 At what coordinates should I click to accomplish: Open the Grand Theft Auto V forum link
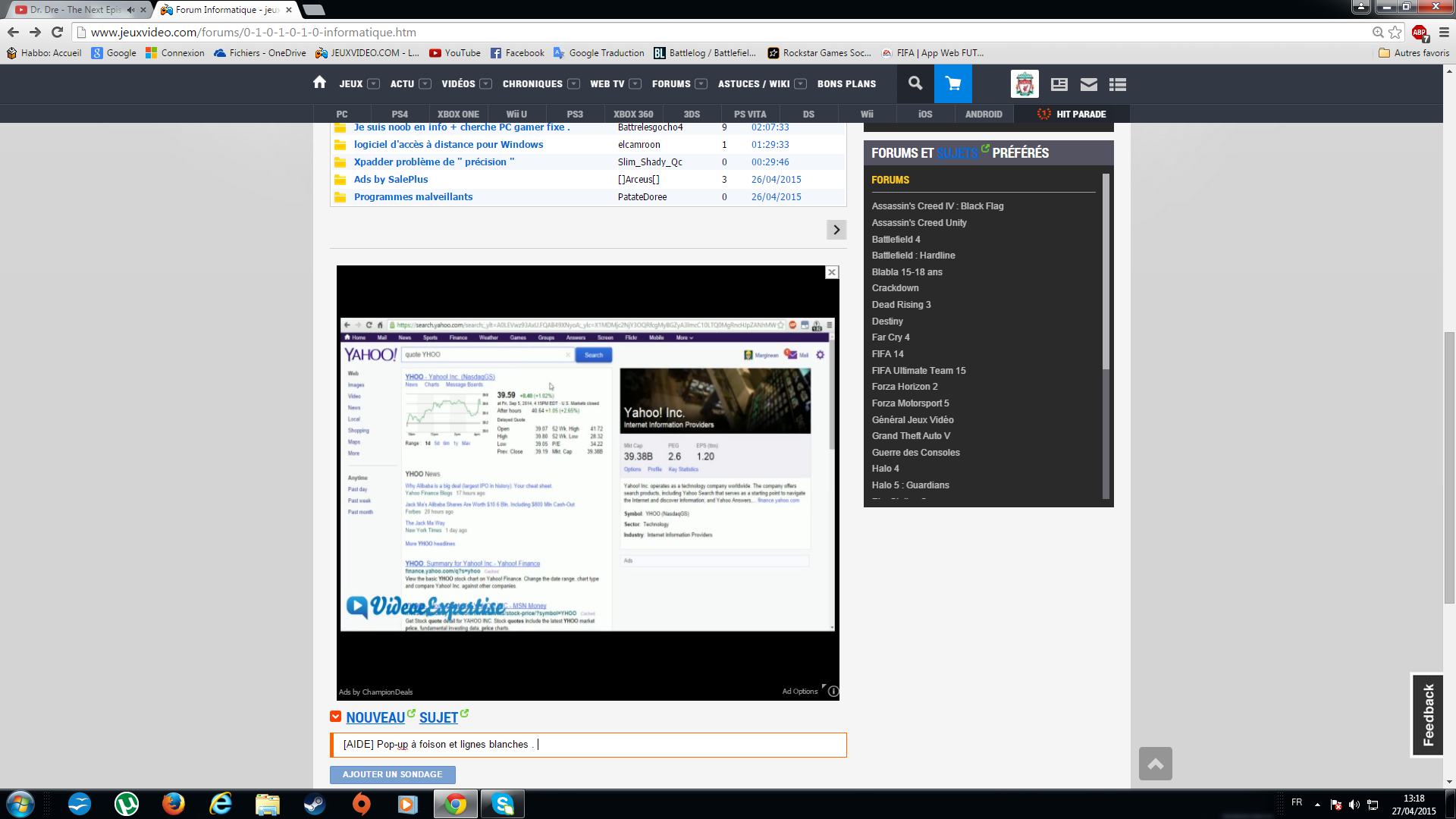pos(911,436)
